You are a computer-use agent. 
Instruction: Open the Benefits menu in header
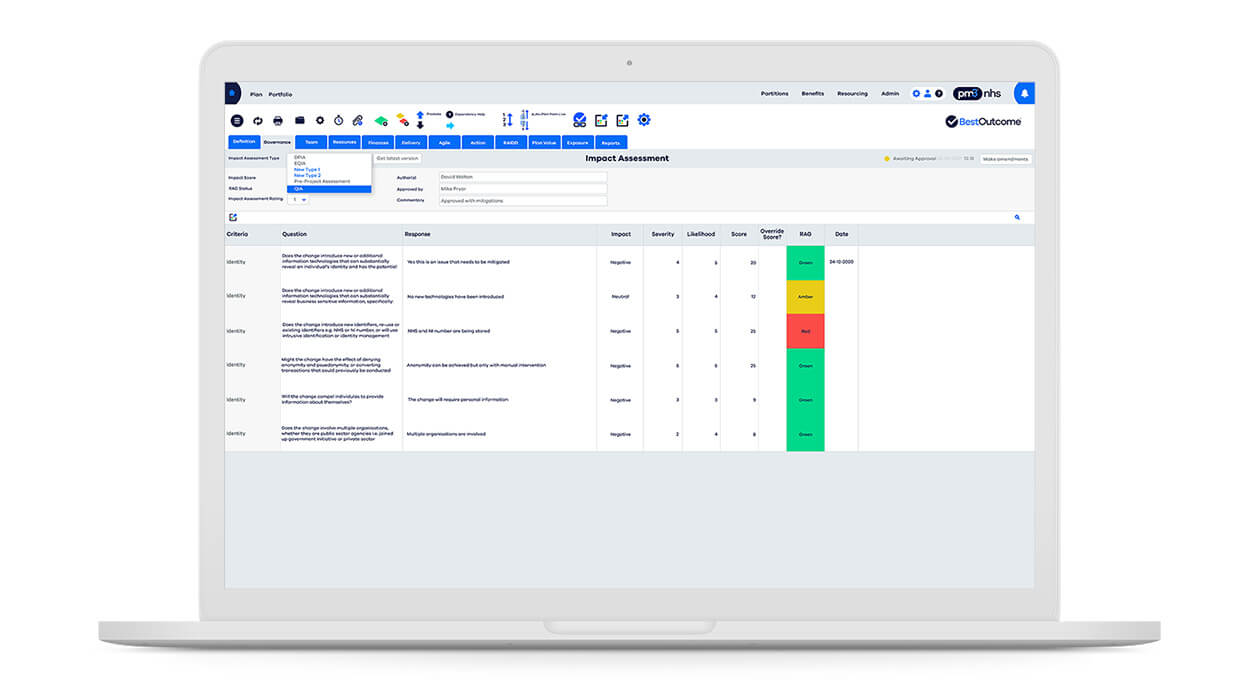(813, 93)
